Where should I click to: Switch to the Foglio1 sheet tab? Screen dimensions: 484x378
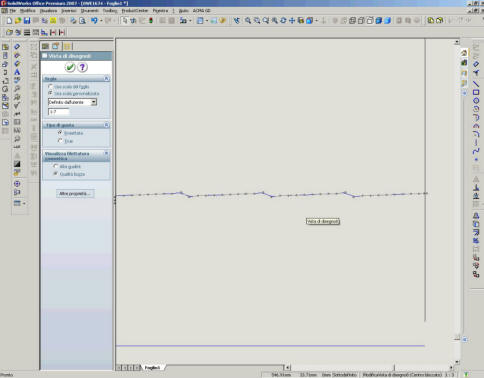(x=152, y=367)
